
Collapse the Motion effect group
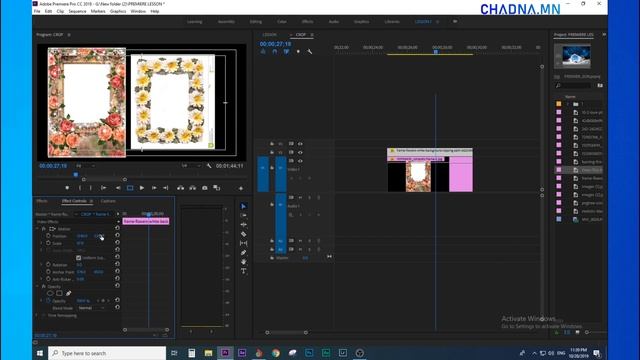[x=38, y=229]
